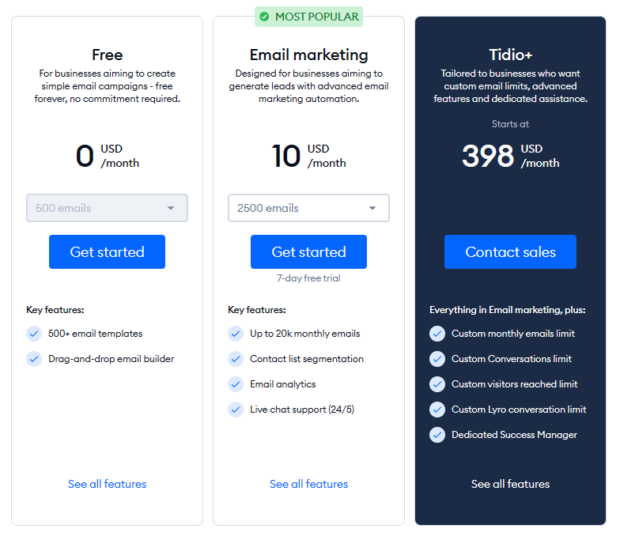This screenshot has width=620, height=540.
Task: Click checkmark icon beside Custom visitors reached limit
Action: coord(437,384)
